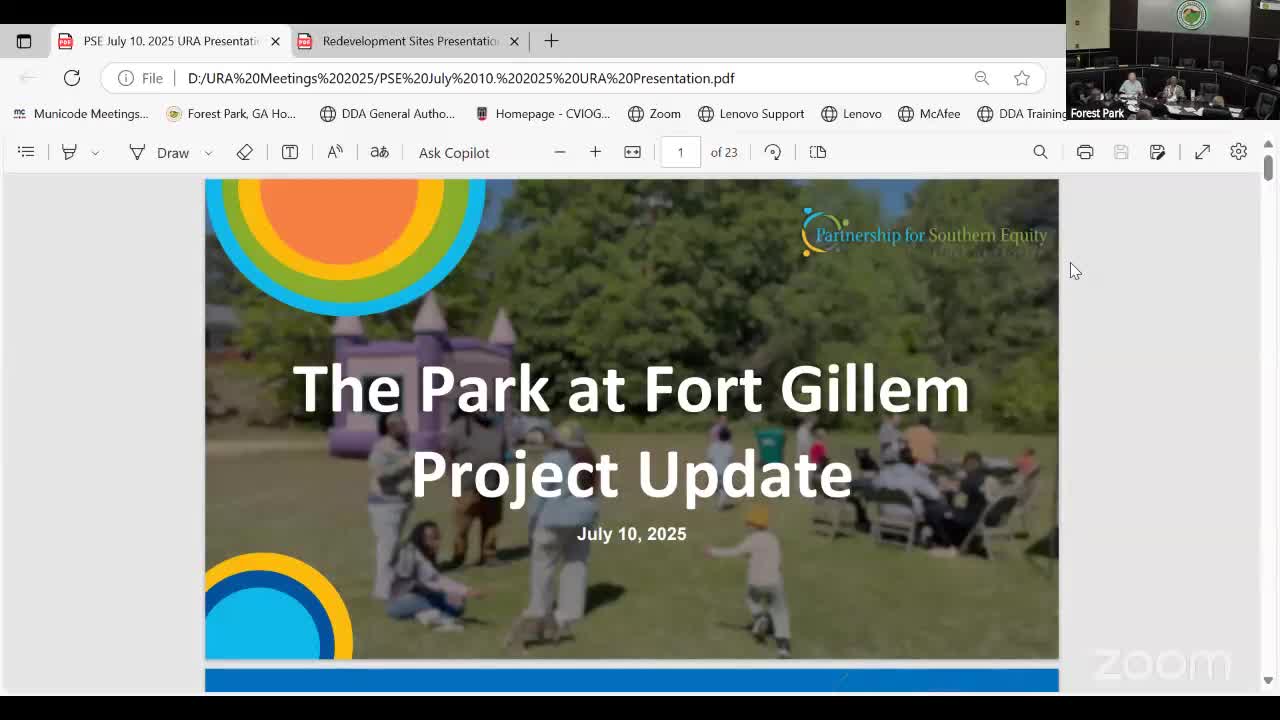
Task: Click the Ask Copilot button
Action: 454,152
